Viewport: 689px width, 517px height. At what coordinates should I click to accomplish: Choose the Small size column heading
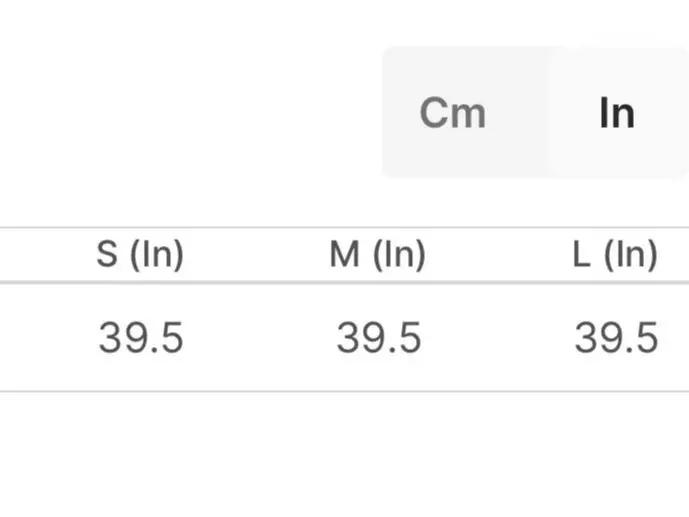point(140,255)
